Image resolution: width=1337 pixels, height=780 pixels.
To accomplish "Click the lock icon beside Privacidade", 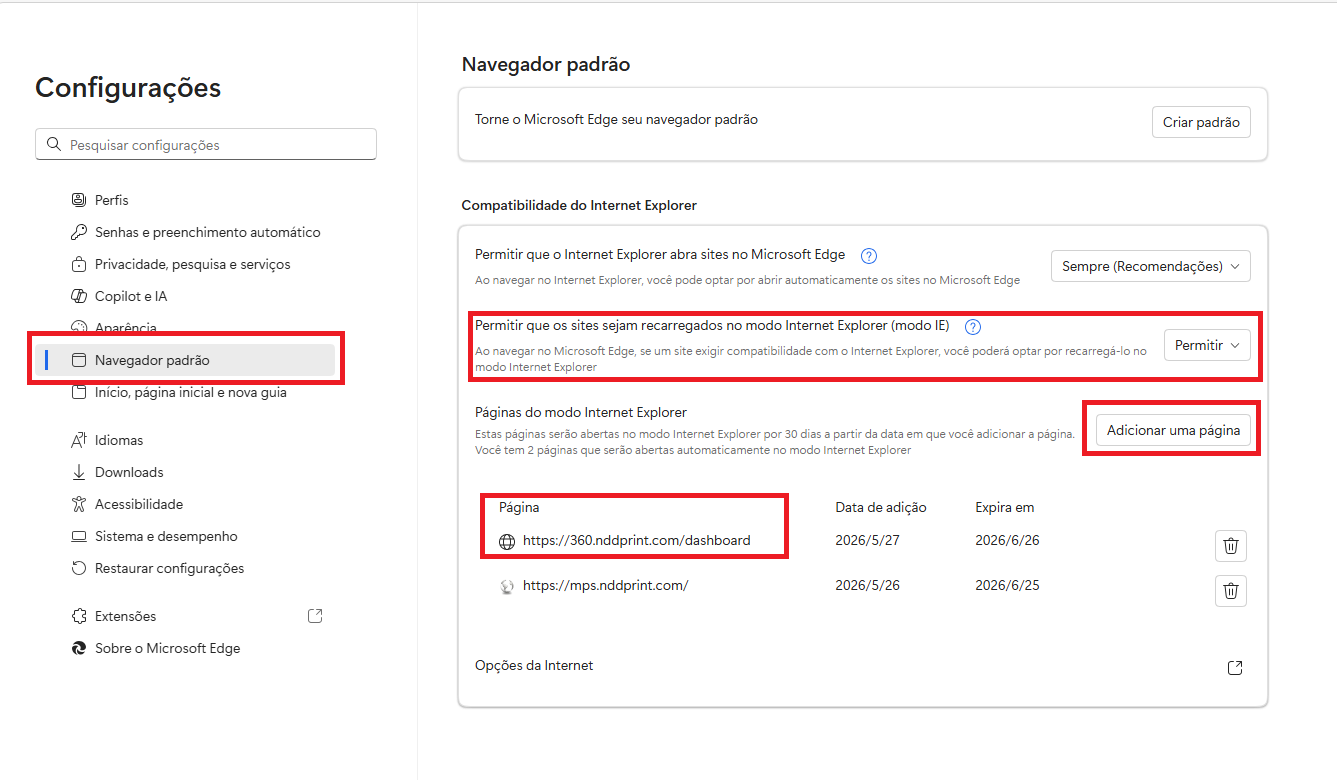I will [79, 264].
